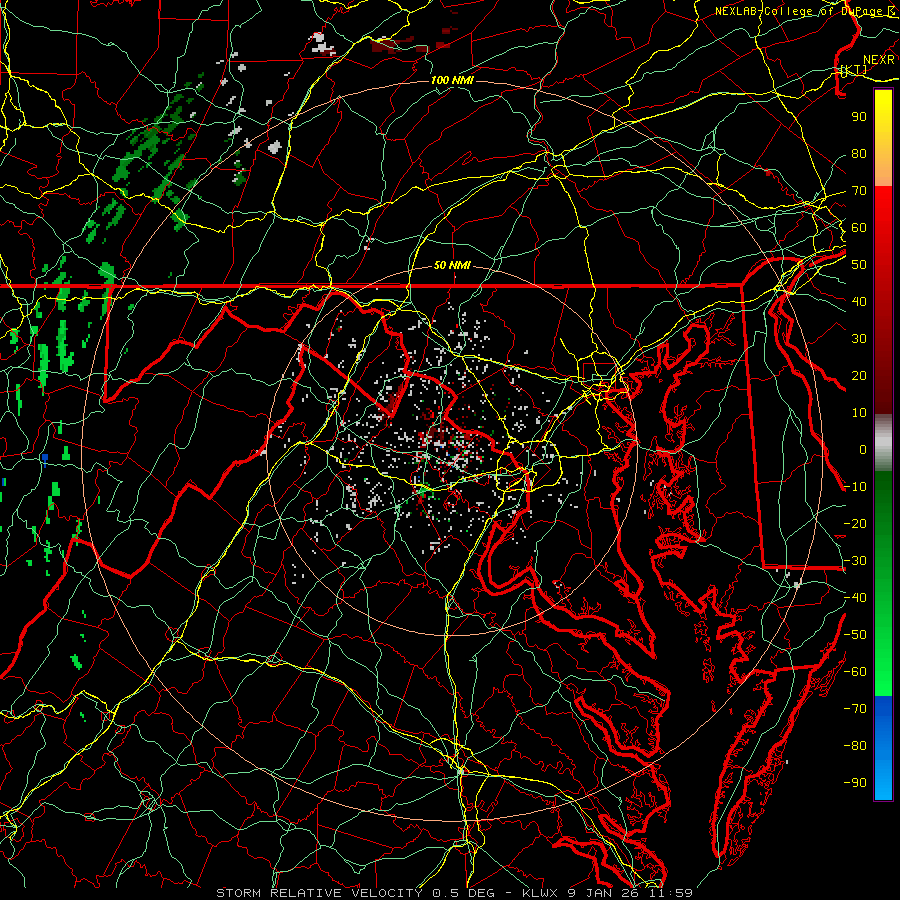Click the positive 20 value on the velocity scale
Image resolution: width=900 pixels, height=900 pixels.
[859, 375]
